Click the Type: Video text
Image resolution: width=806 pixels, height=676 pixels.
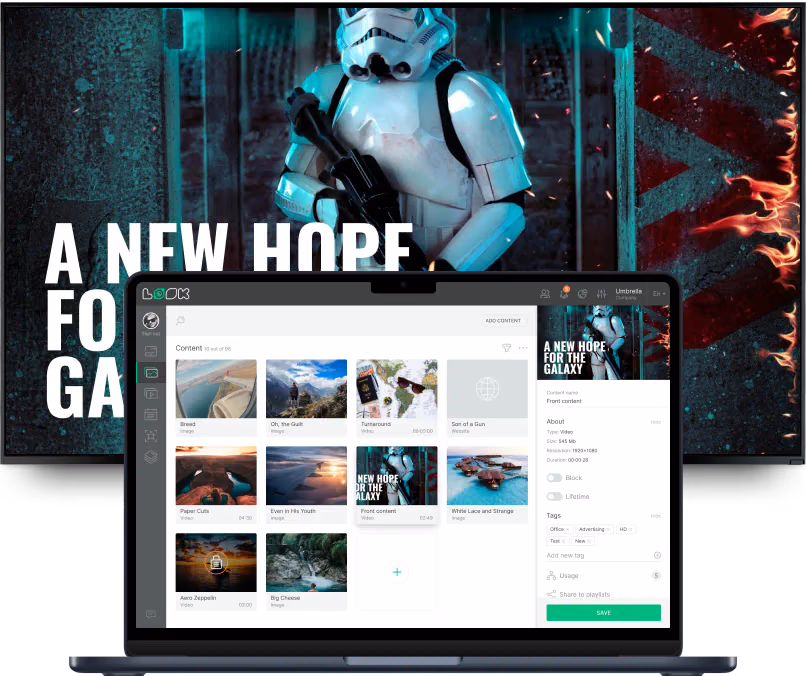point(560,432)
